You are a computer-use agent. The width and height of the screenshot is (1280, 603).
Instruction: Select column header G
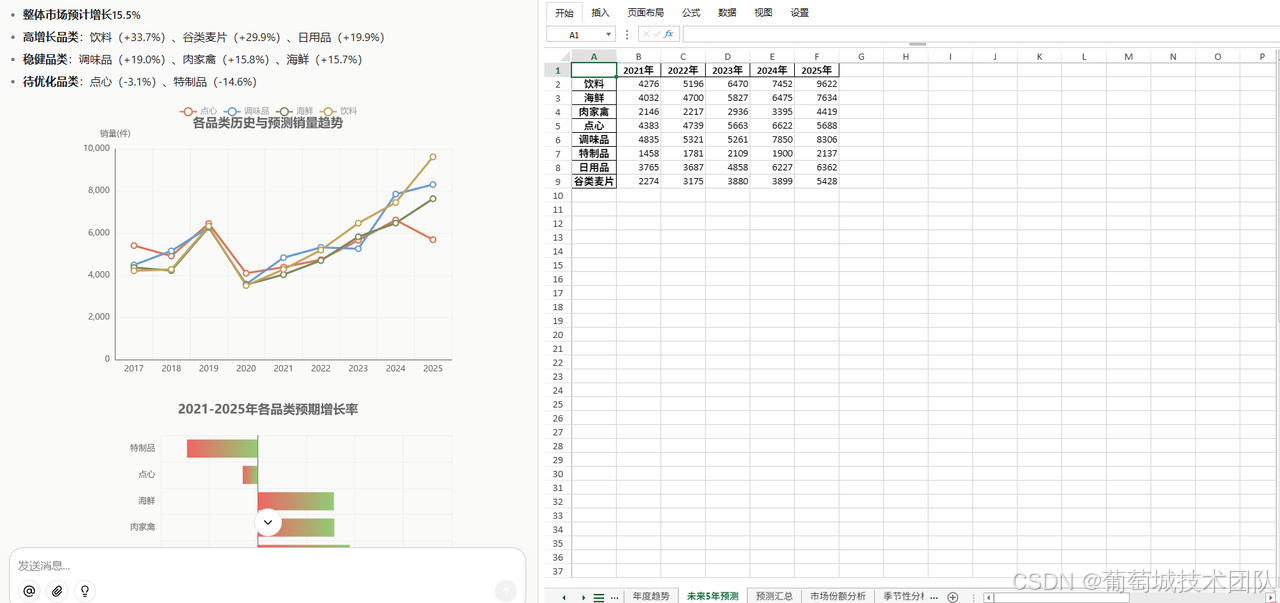(861, 56)
